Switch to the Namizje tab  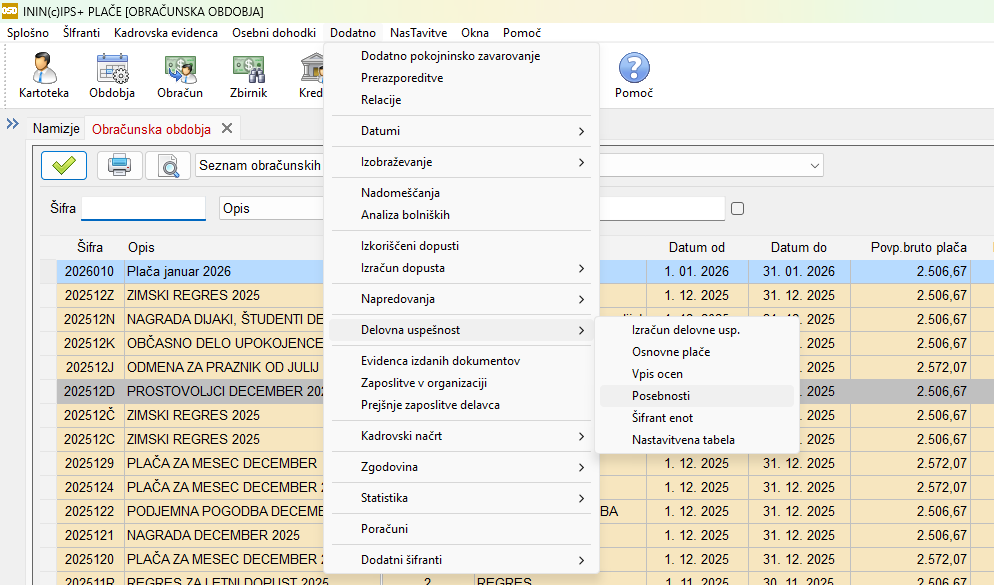(x=56, y=129)
